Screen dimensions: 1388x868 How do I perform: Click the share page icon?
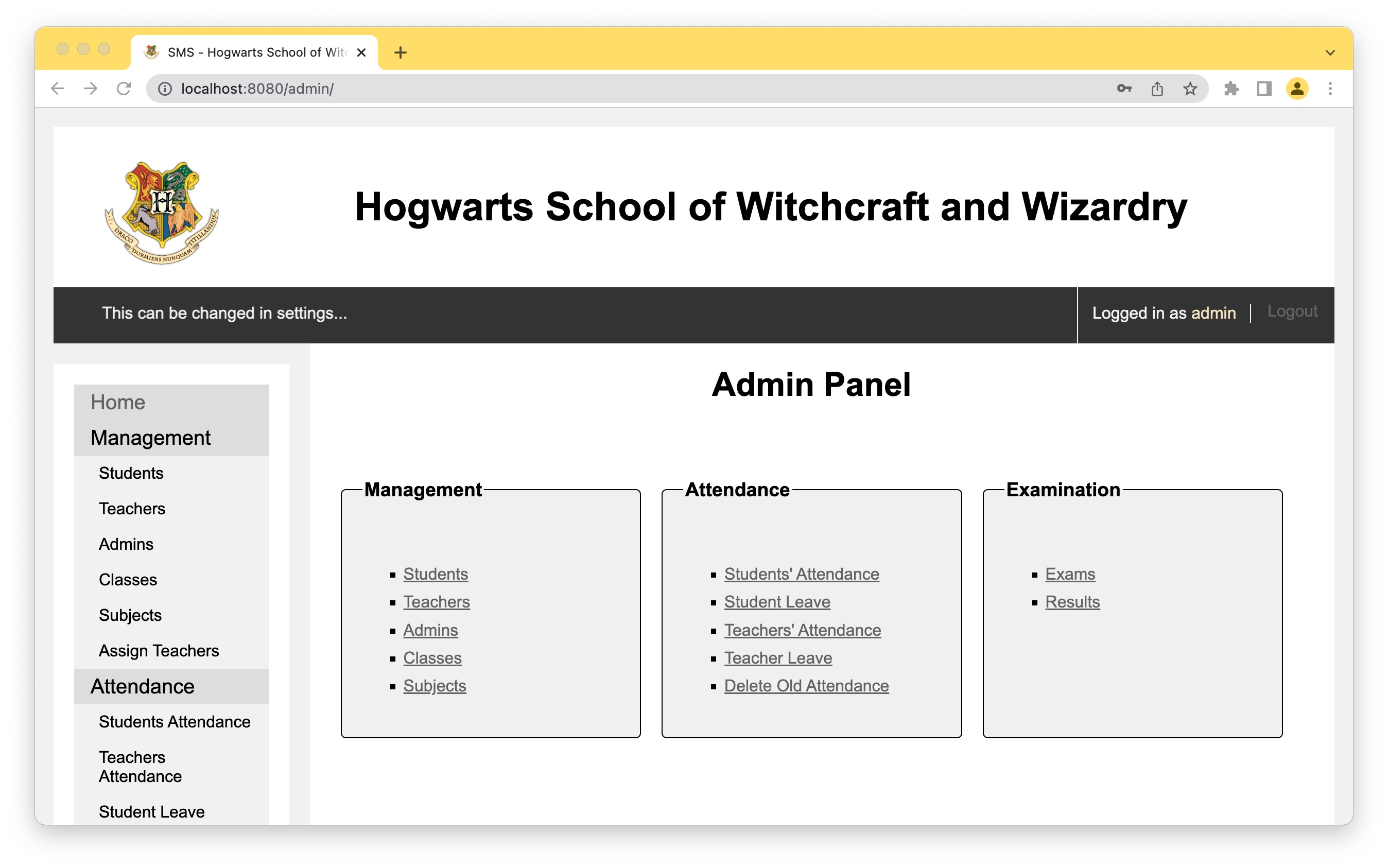pyautogui.click(x=1157, y=89)
